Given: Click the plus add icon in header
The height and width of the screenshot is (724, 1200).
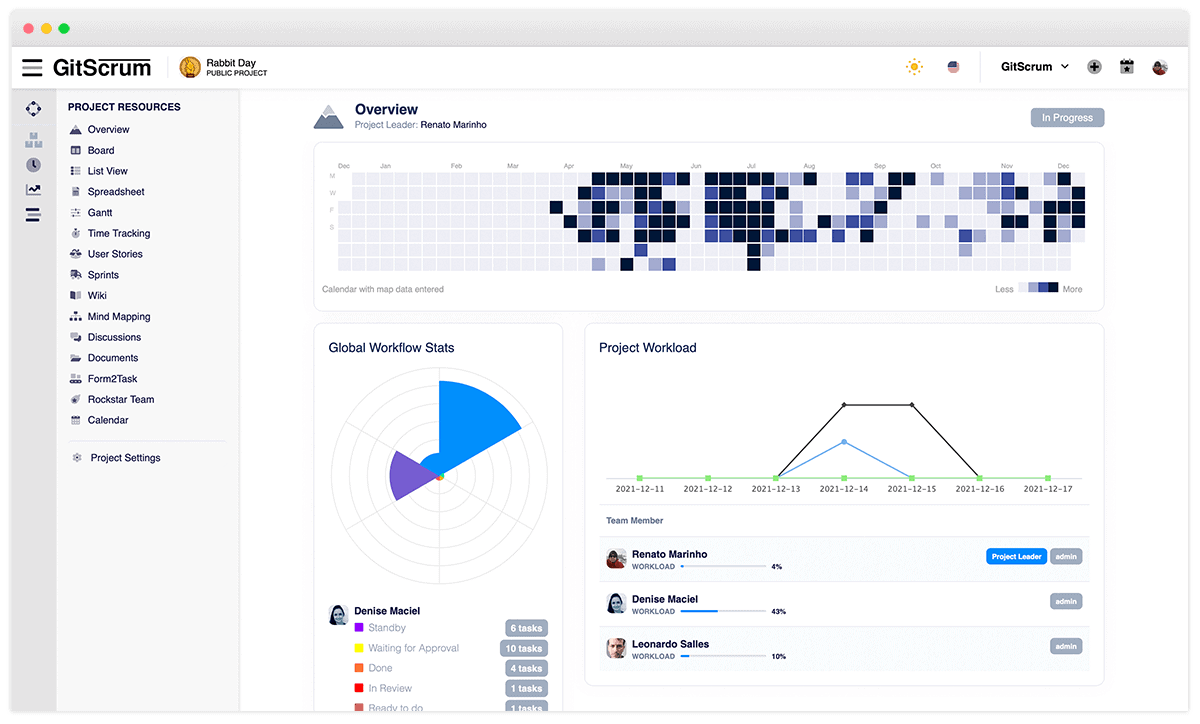Looking at the screenshot, I should click(x=1094, y=67).
